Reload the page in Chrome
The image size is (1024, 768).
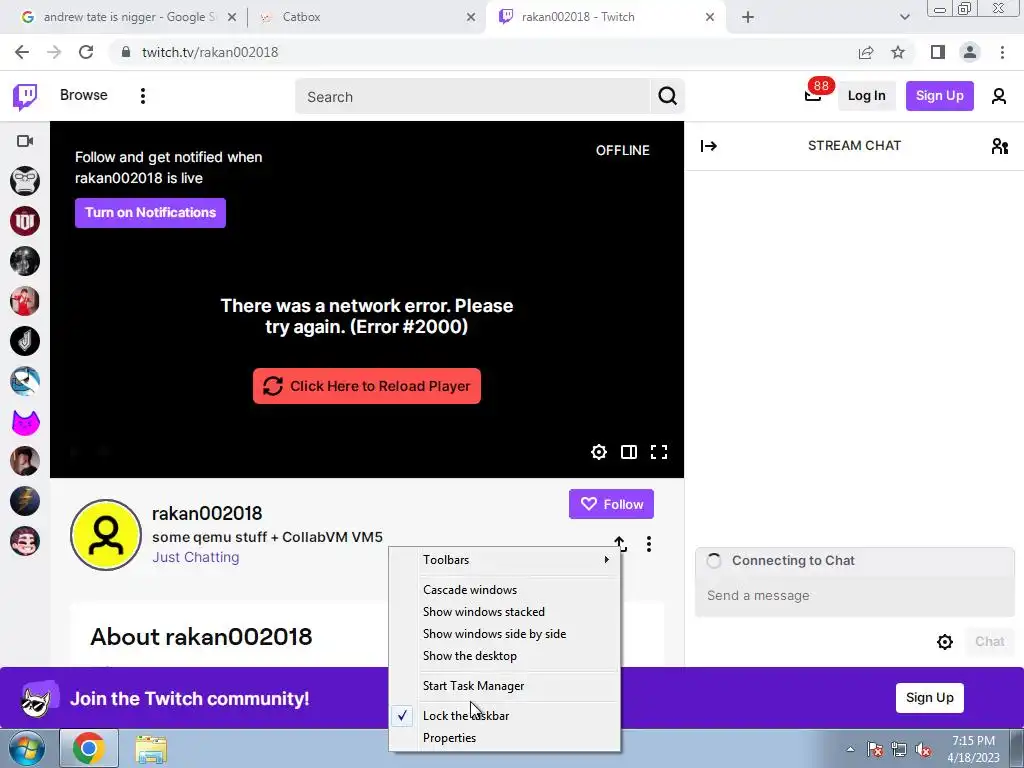point(86,52)
